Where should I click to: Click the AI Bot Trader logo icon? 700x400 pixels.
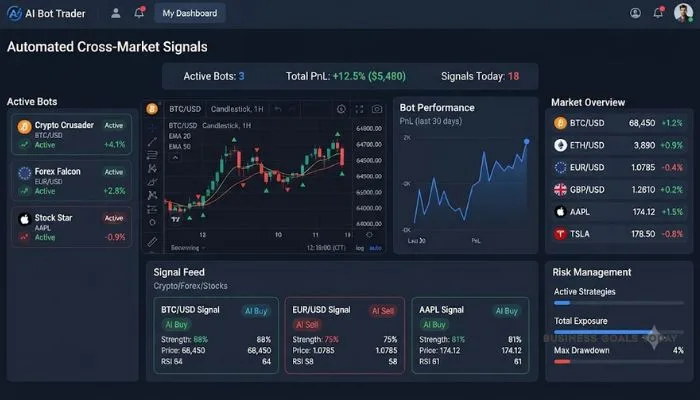(x=14, y=13)
